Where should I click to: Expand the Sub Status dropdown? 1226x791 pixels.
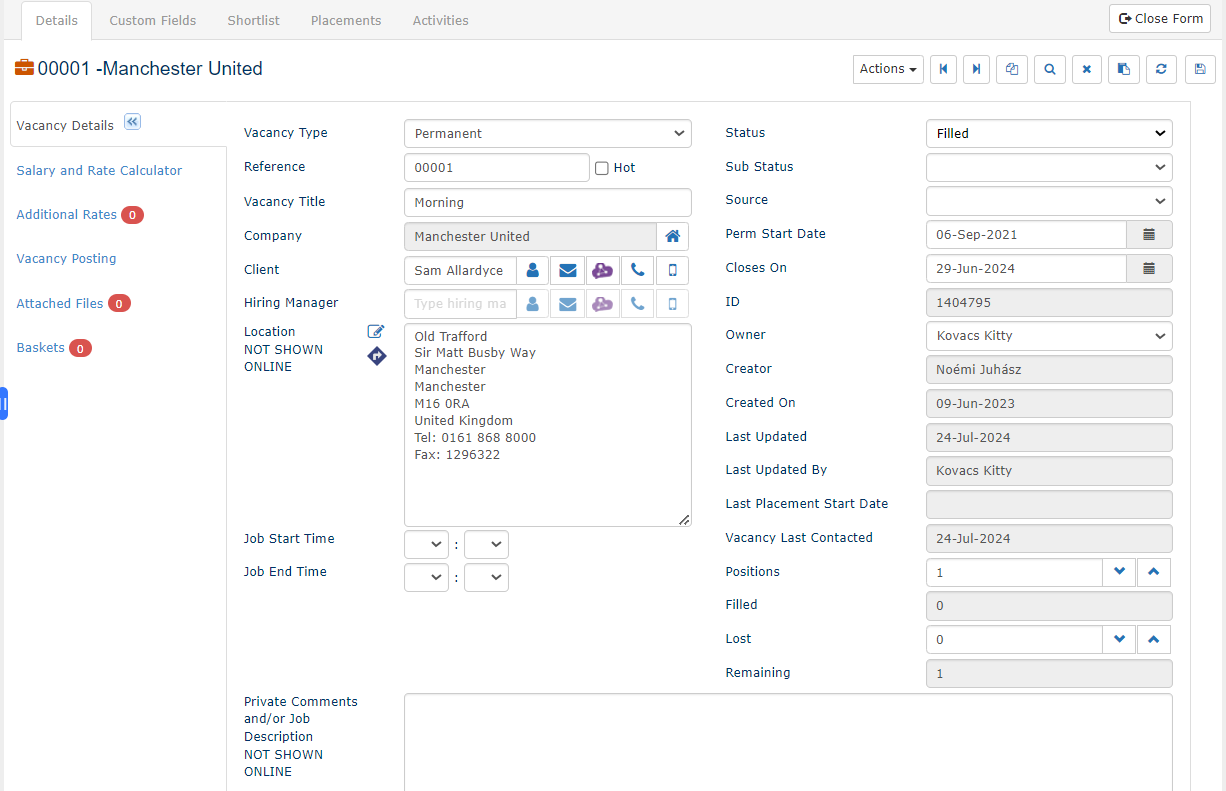[1049, 167]
